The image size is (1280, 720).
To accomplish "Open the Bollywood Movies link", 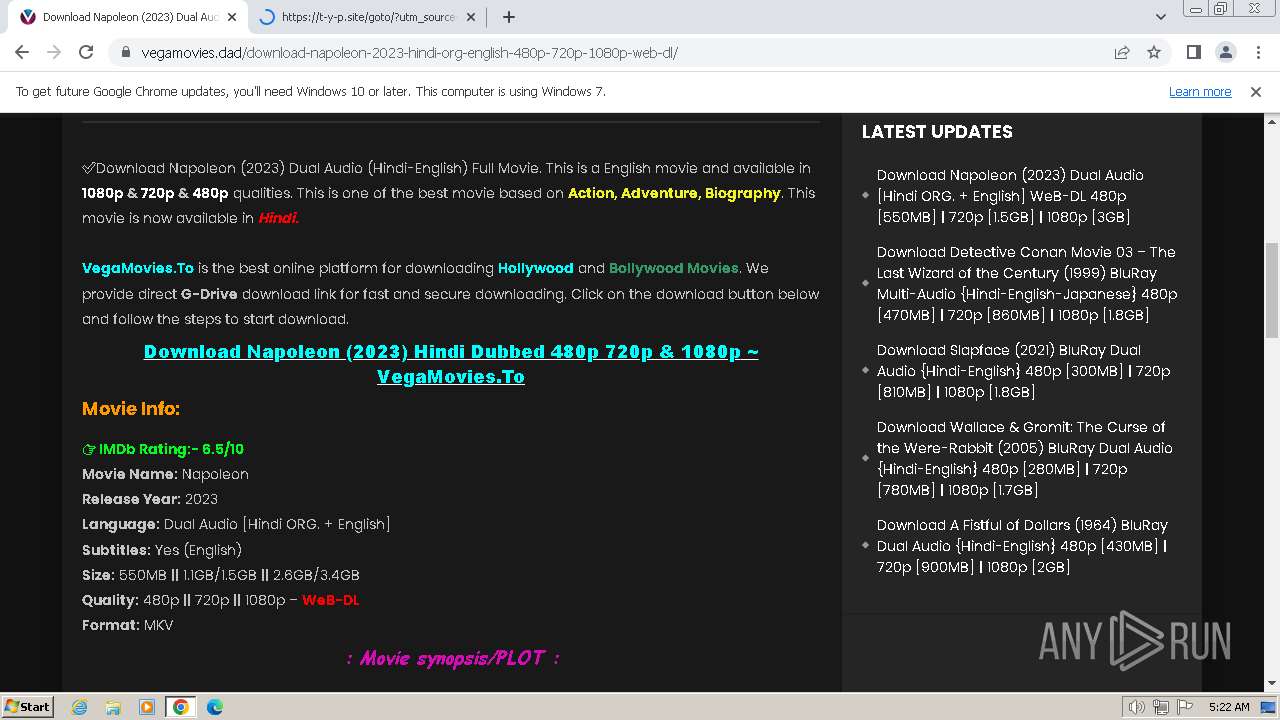I will click(674, 268).
